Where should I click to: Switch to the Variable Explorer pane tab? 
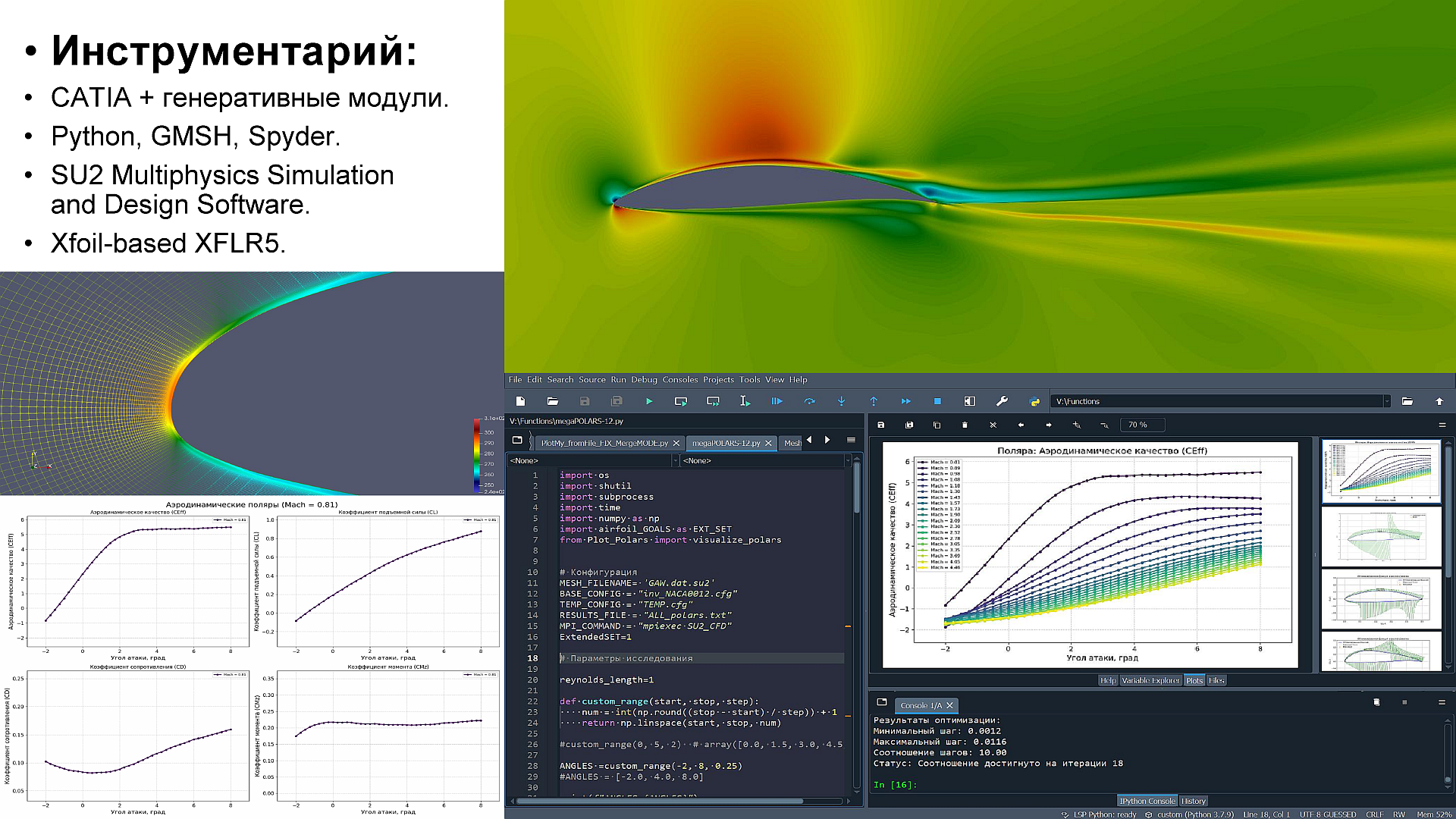click(1150, 680)
